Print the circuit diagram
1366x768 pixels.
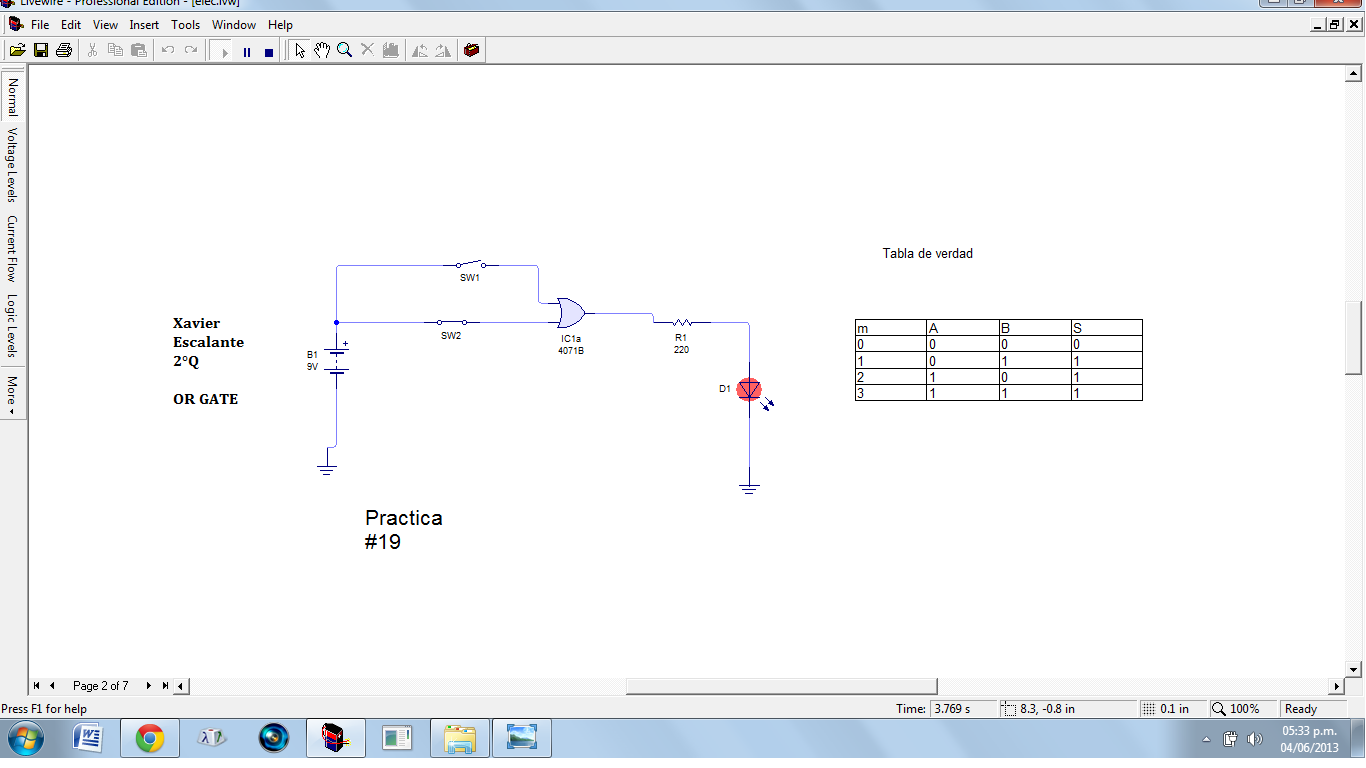pyautogui.click(x=63, y=49)
